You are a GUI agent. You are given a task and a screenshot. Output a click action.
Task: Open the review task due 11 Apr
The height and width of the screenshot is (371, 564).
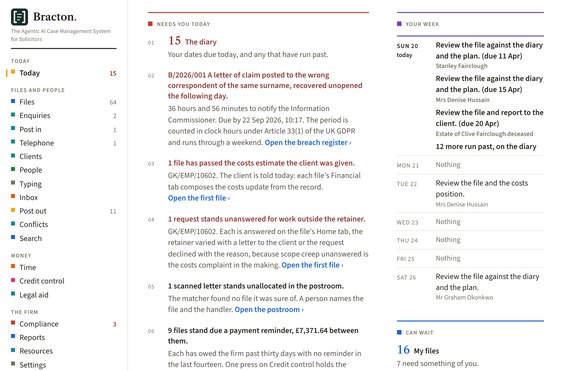click(489, 50)
